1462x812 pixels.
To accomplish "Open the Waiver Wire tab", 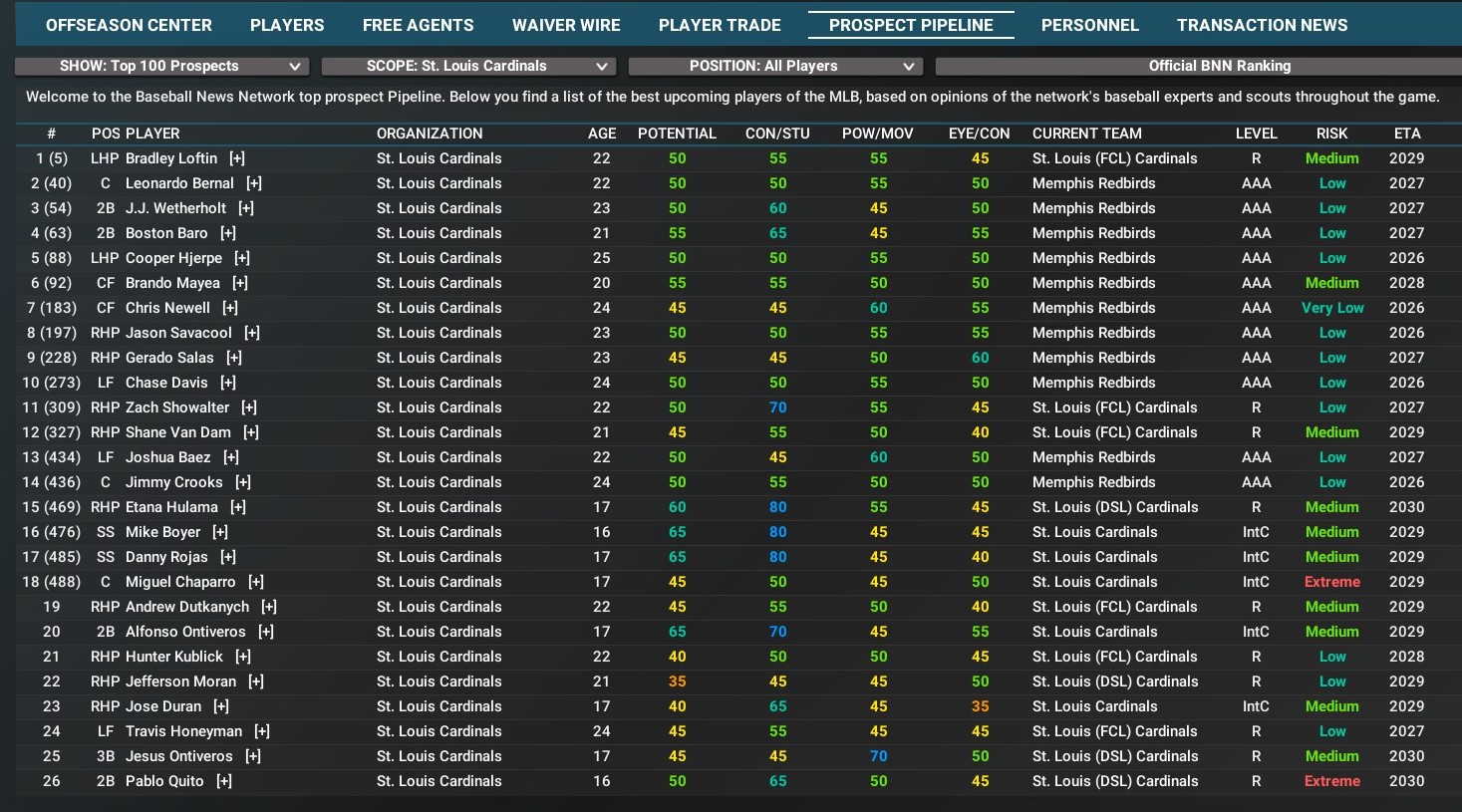I will 566,25.
